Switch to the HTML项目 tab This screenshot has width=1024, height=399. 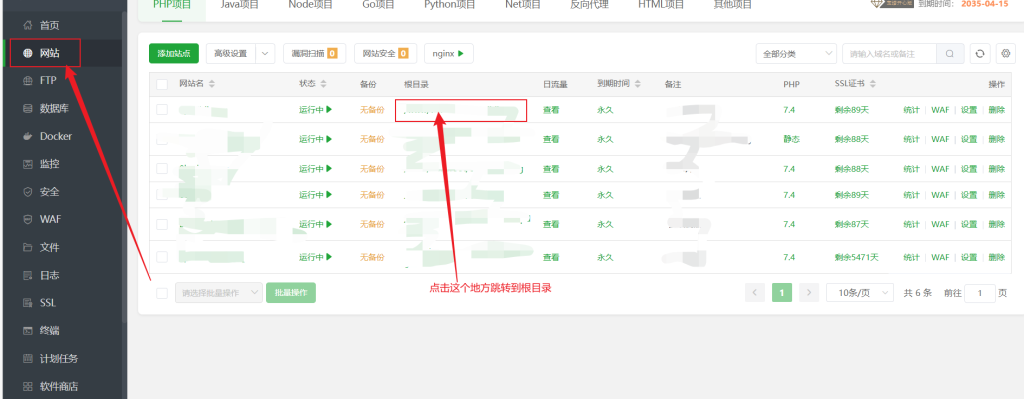coord(661,5)
